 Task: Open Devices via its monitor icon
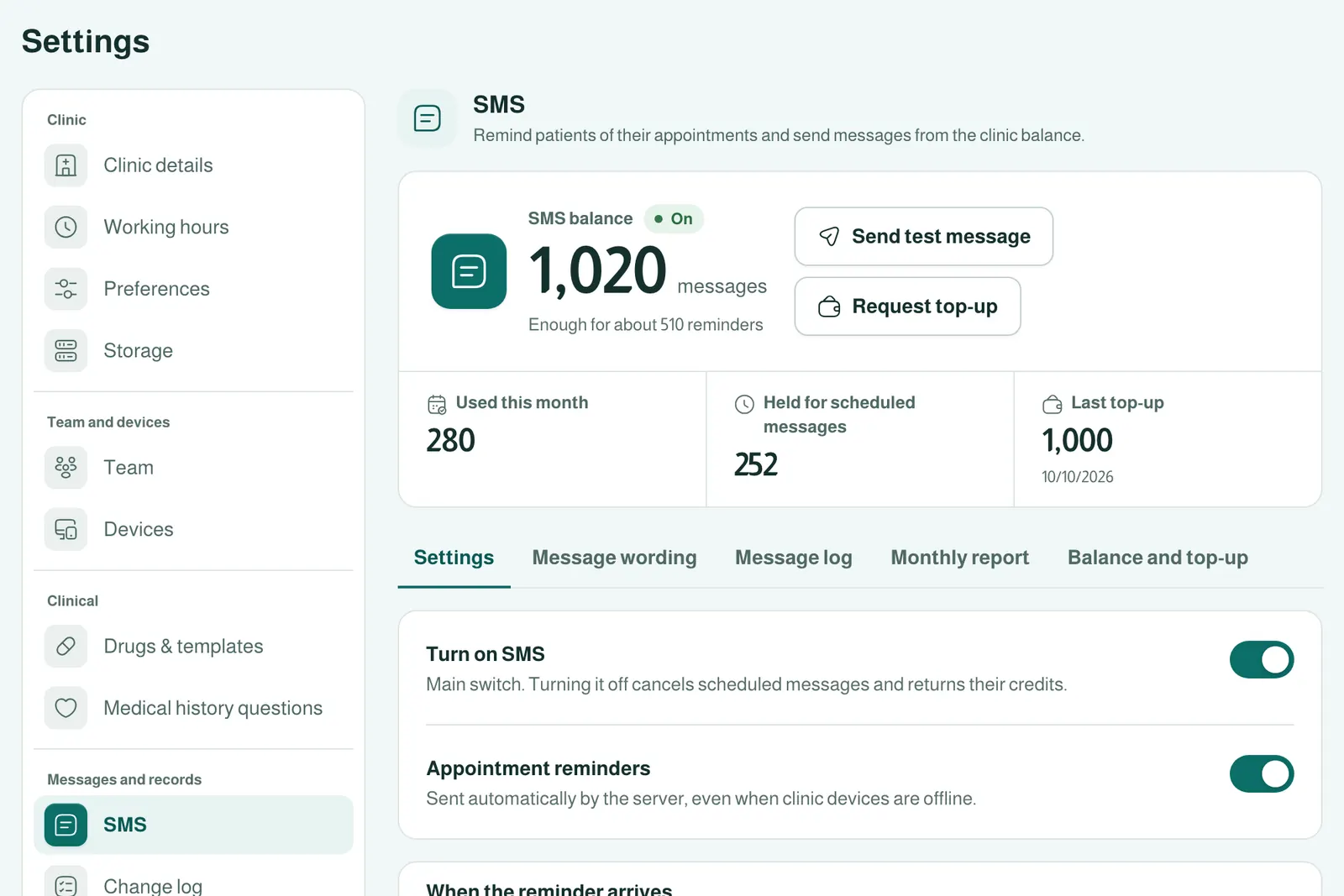click(x=66, y=529)
